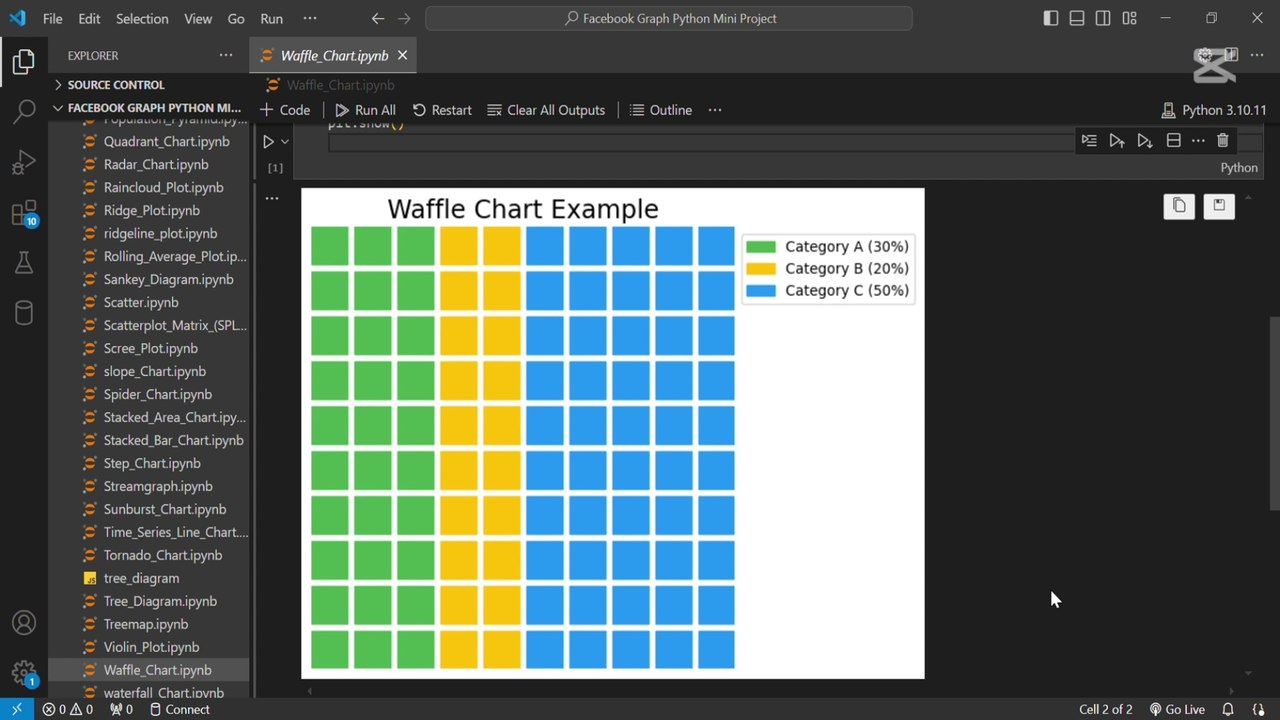Viewport: 1280px width, 720px height.
Task: Open the Explorer view icon
Action: pyautogui.click(x=24, y=63)
